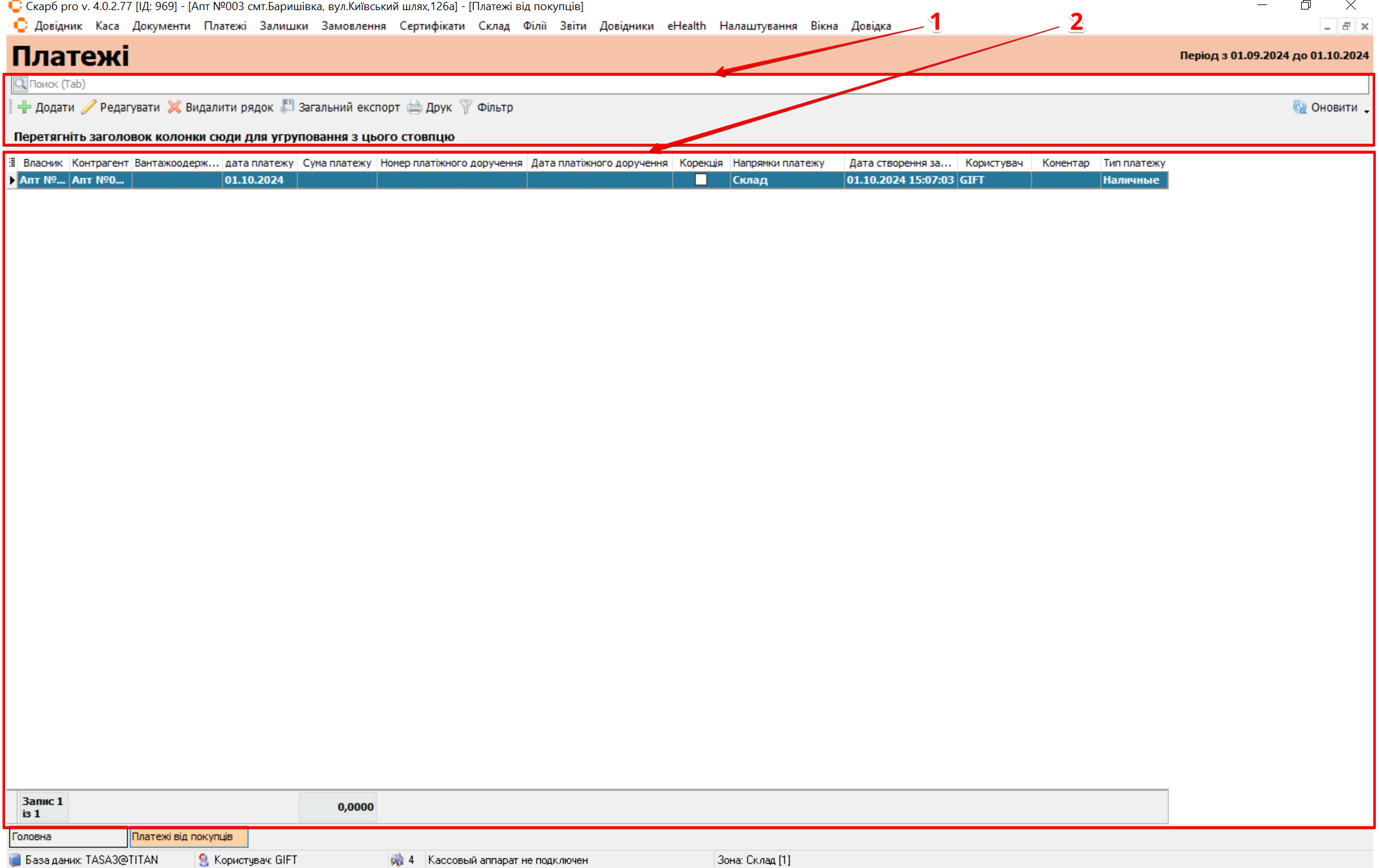Open the eHealth menu

pyautogui.click(x=686, y=26)
